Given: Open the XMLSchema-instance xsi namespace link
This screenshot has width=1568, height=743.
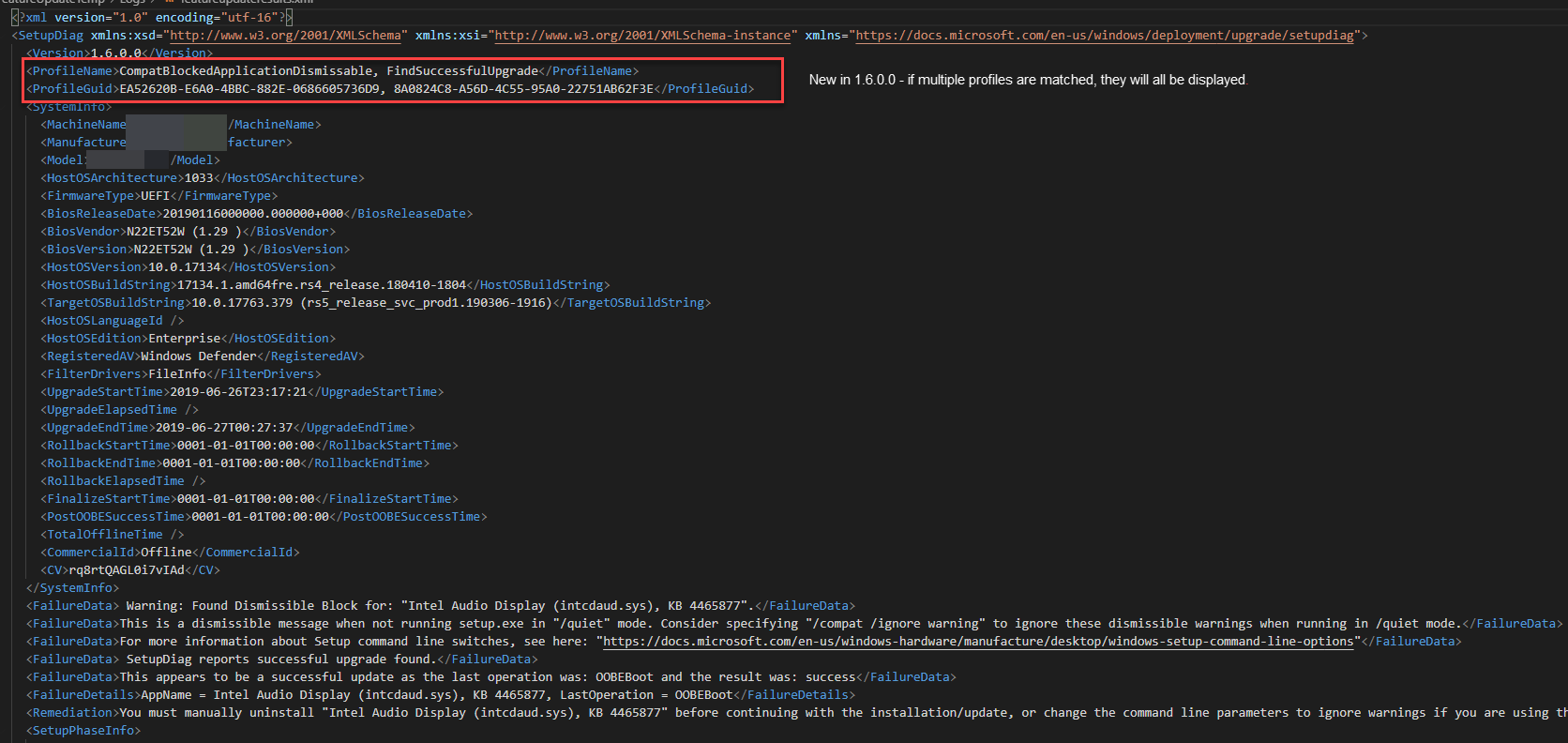Looking at the screenshot, I should [642, 35].
